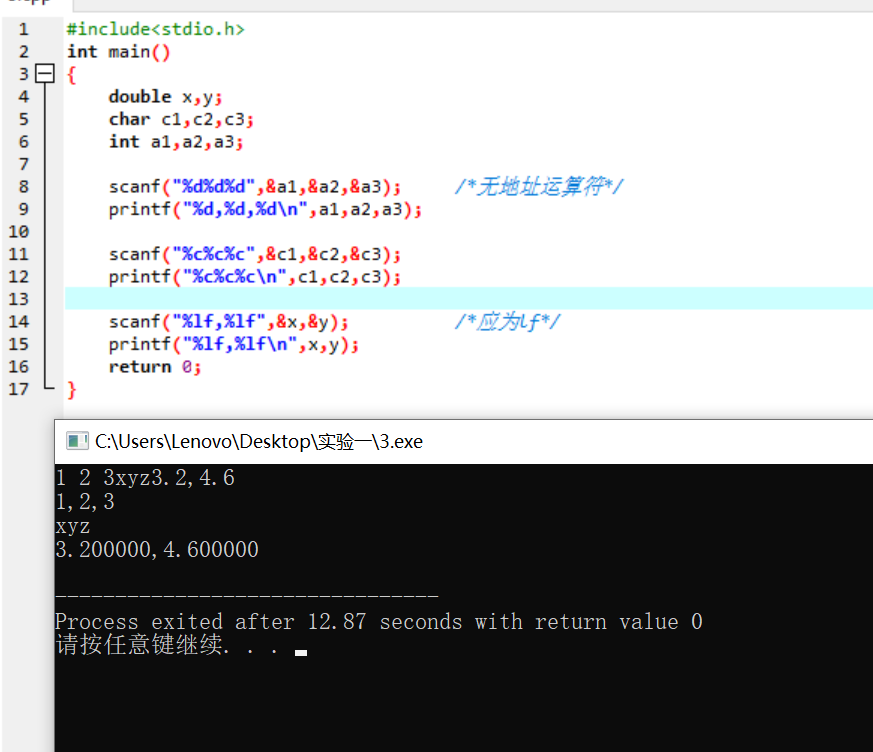873x752 pixels.
Task: Click the 请按任意键继续 prompt
Action: click(x=167, y=645)
